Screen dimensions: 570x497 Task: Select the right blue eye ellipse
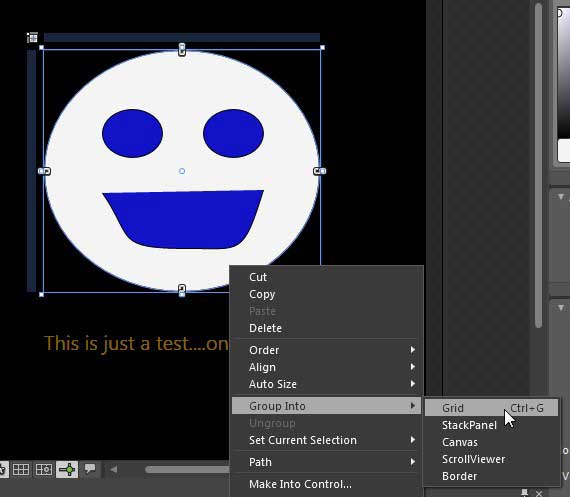[233, 133]
